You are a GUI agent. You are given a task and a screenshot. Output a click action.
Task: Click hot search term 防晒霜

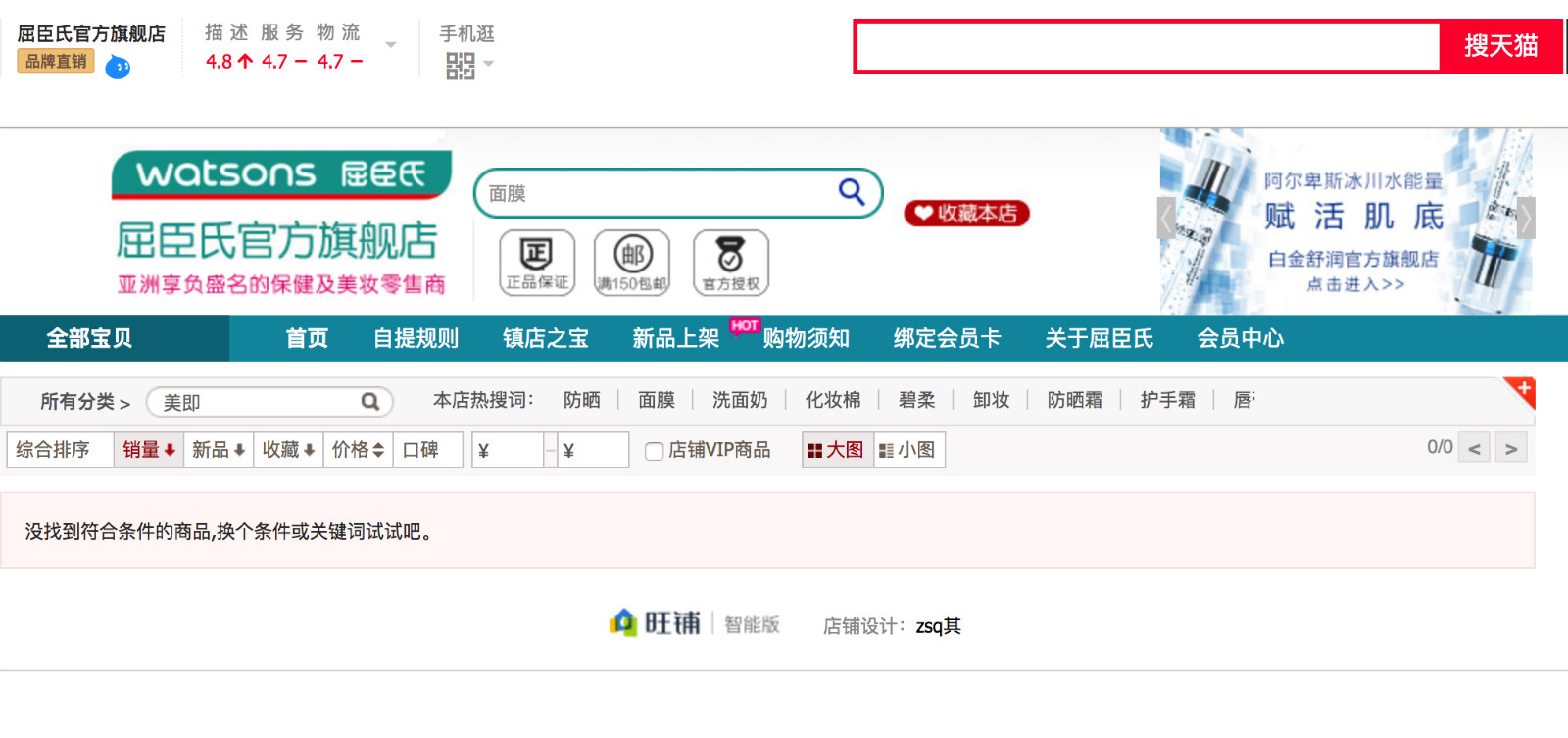click(1075, 400)
